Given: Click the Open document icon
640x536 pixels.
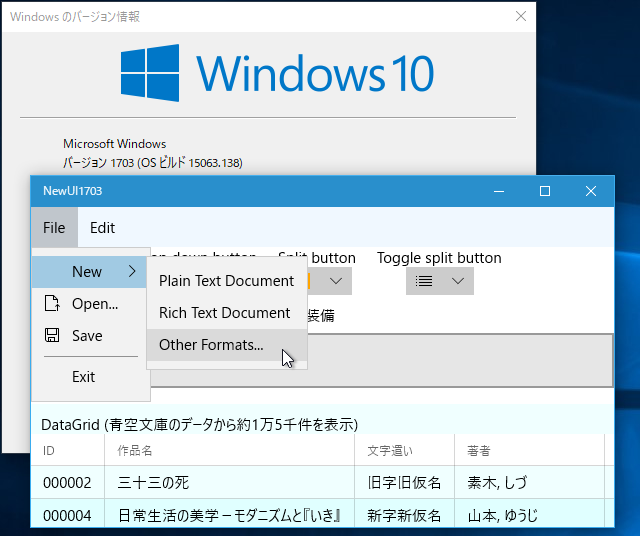Looking at the screenshot, I should click(52, 303).
